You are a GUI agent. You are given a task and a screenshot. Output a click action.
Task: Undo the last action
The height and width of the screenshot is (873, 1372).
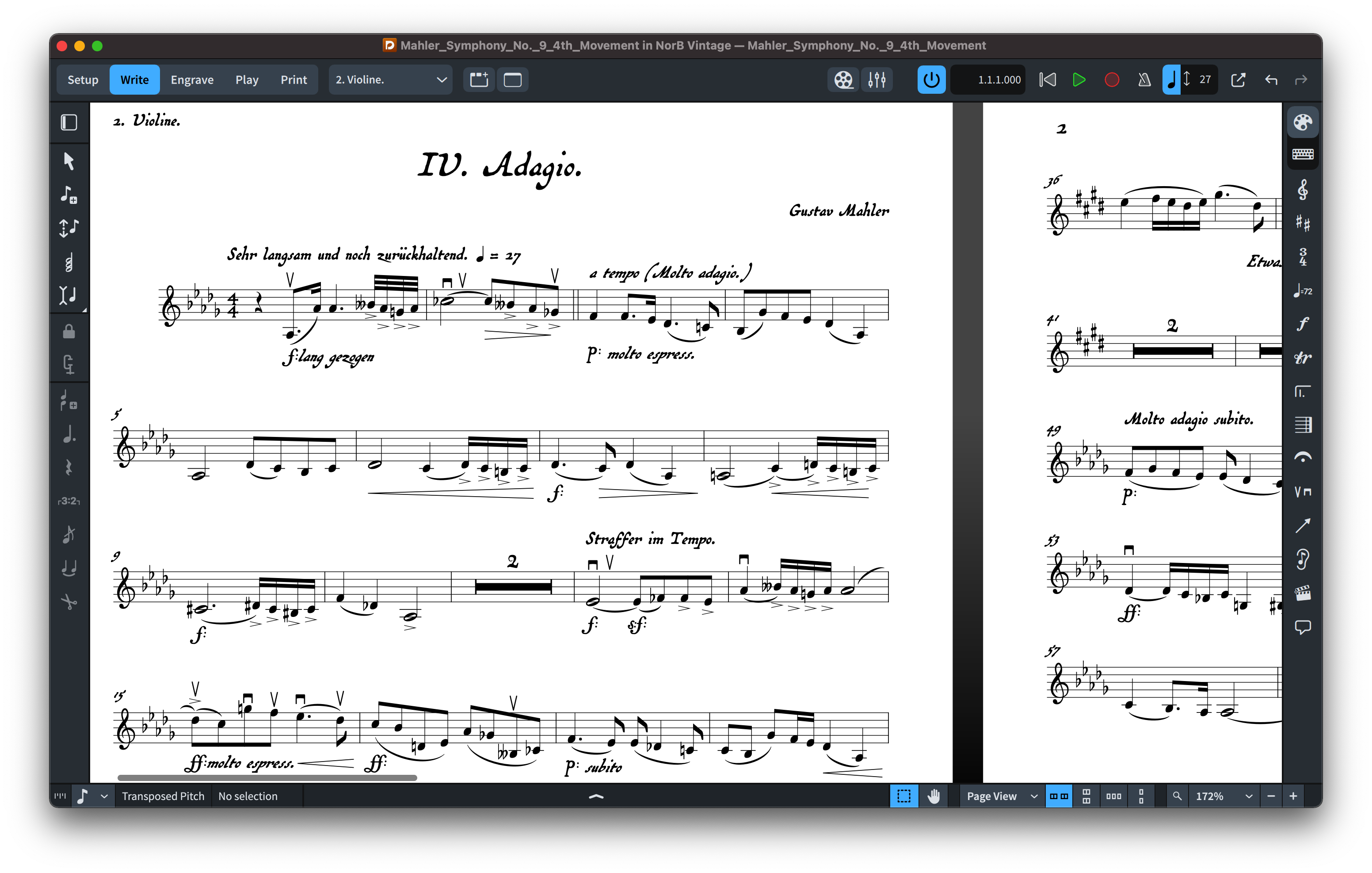(1271, 80)
